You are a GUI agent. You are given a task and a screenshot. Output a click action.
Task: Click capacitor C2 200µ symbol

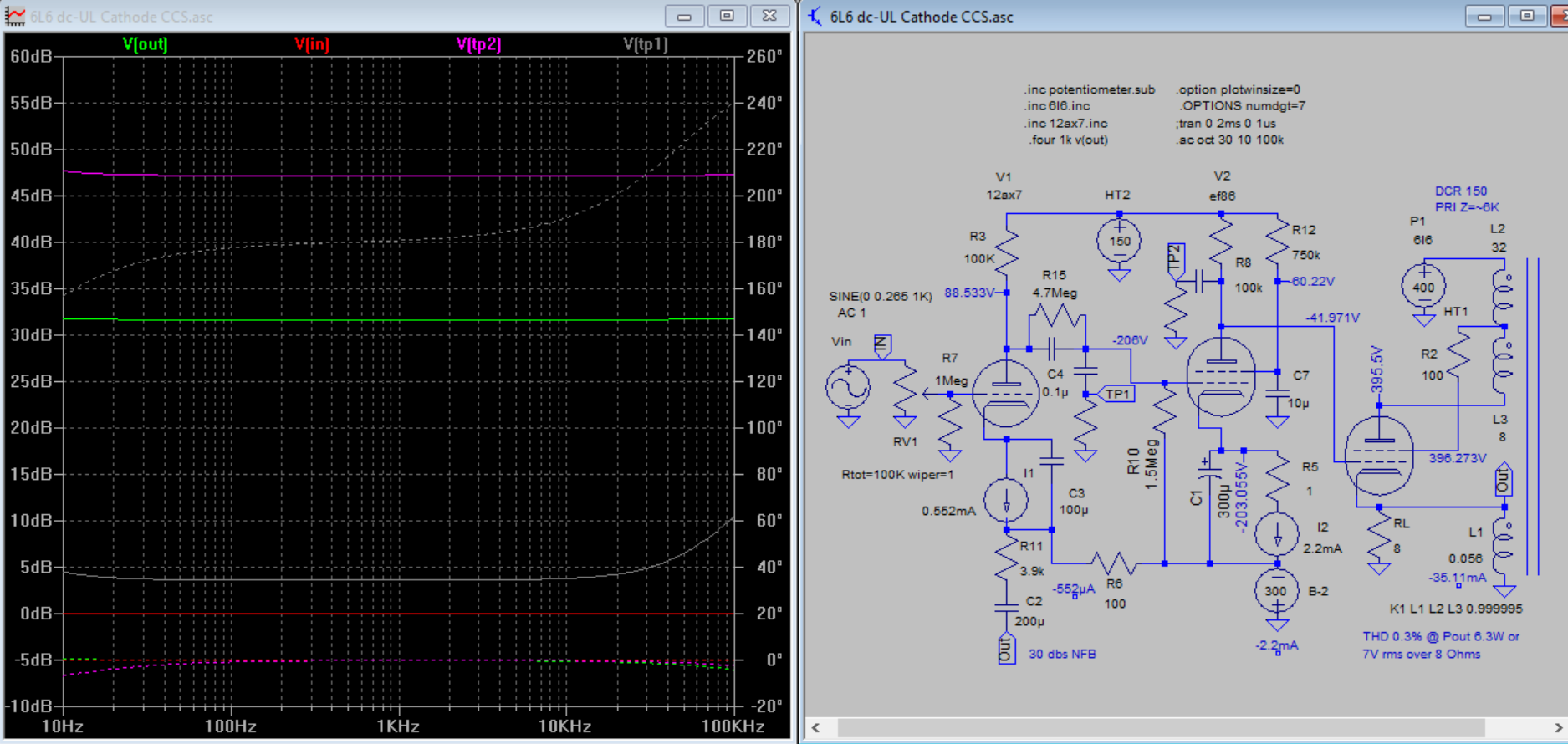coord(1006,609)
